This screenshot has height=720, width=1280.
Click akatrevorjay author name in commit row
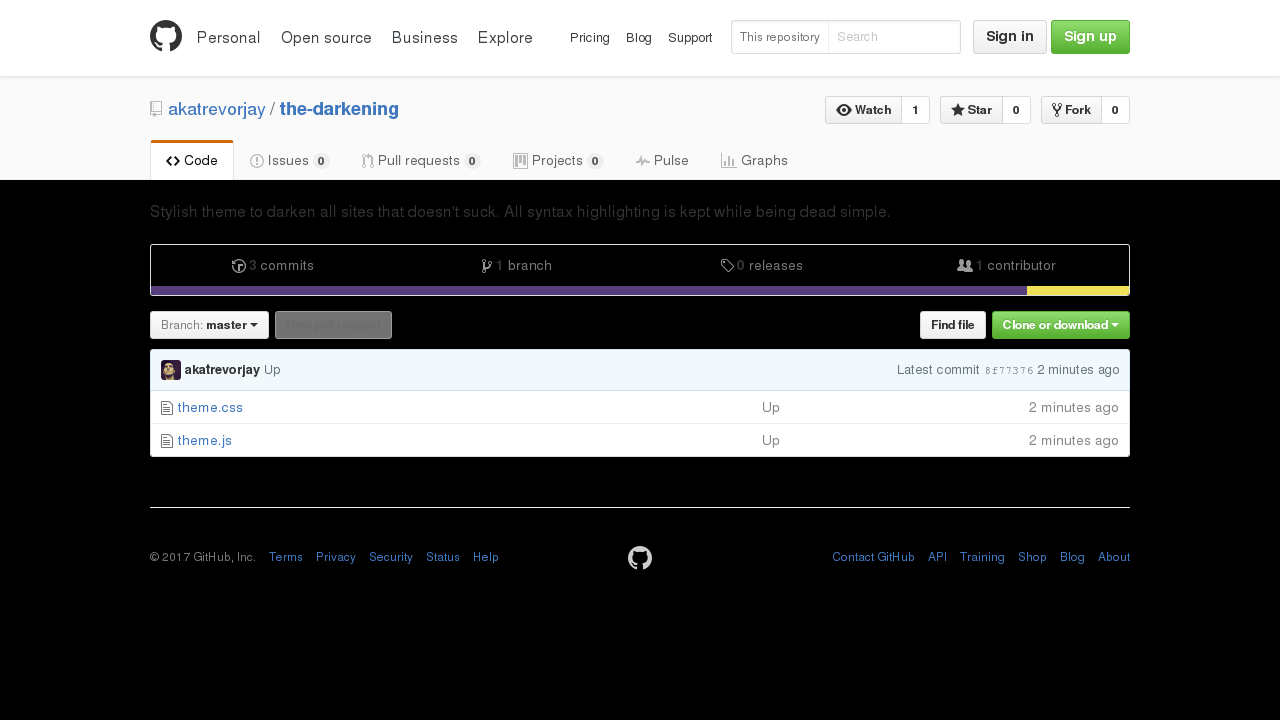222,370
